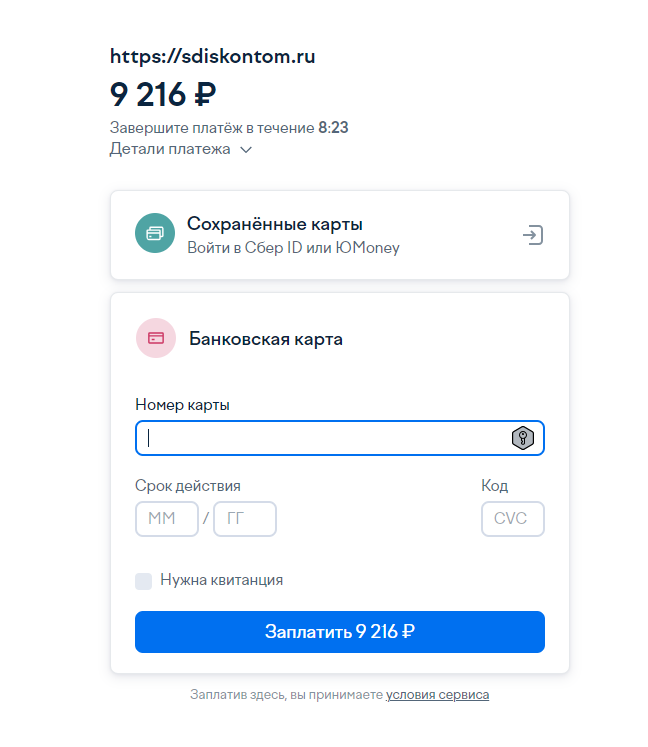Click the "Срок действия" label
Image resolution: width=648 pixels, height=747 pixels.
click(x=188, y=486)
